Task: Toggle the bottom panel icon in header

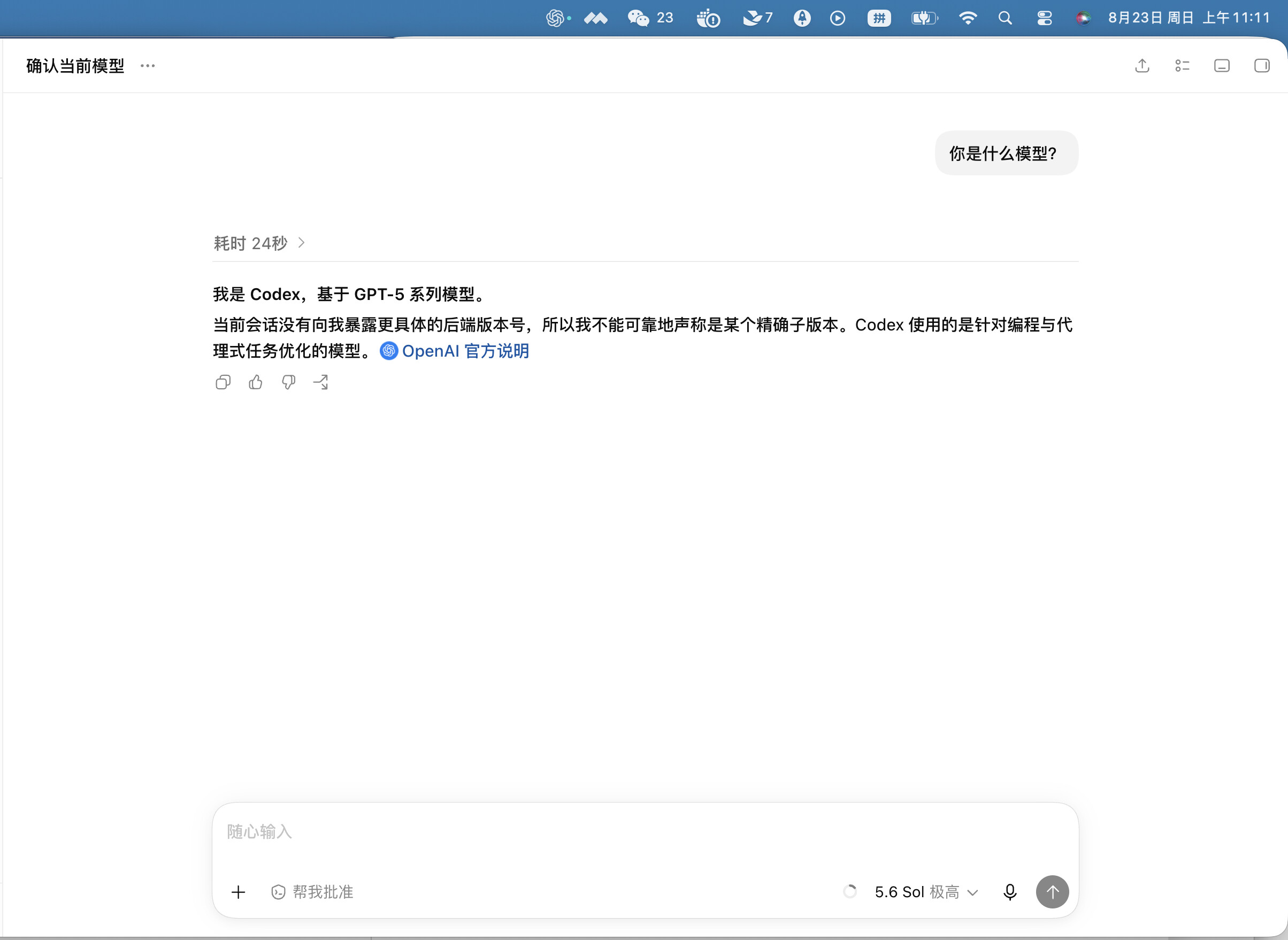Action: coord(1222,66)
